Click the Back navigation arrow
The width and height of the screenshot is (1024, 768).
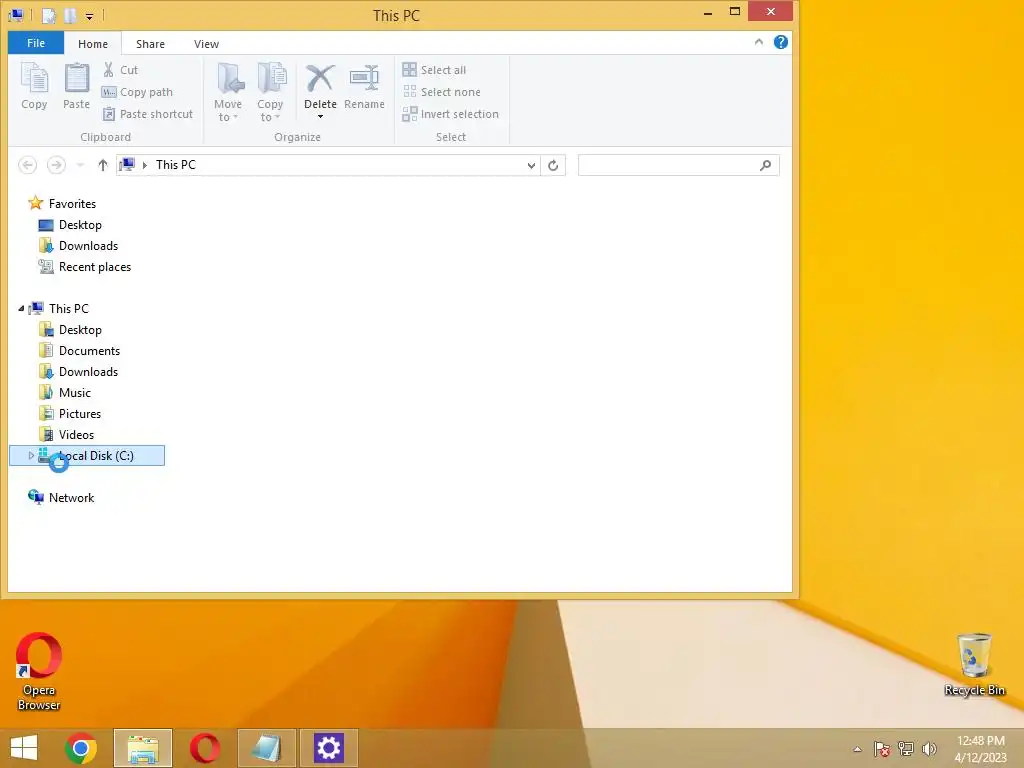[27, 165]
